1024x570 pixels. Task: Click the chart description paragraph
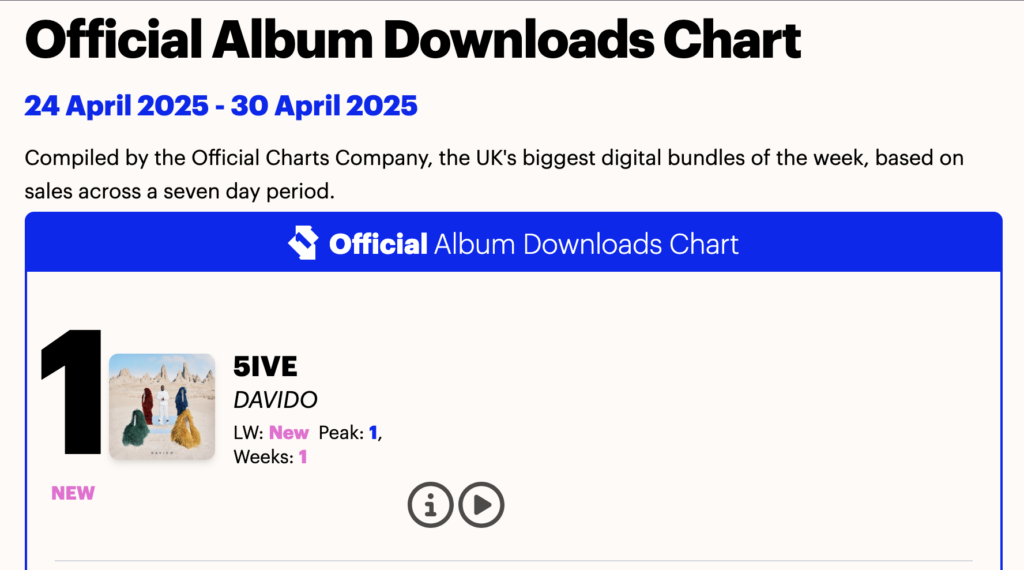click(x=494, y=174)
